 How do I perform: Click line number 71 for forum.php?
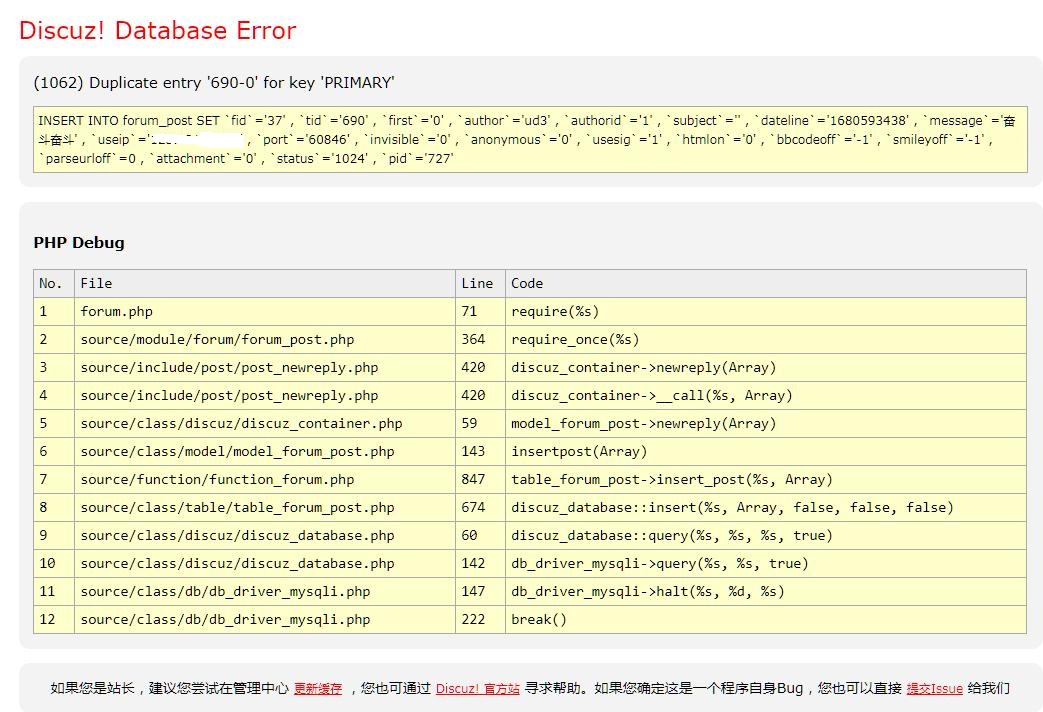tap(480, 311)
